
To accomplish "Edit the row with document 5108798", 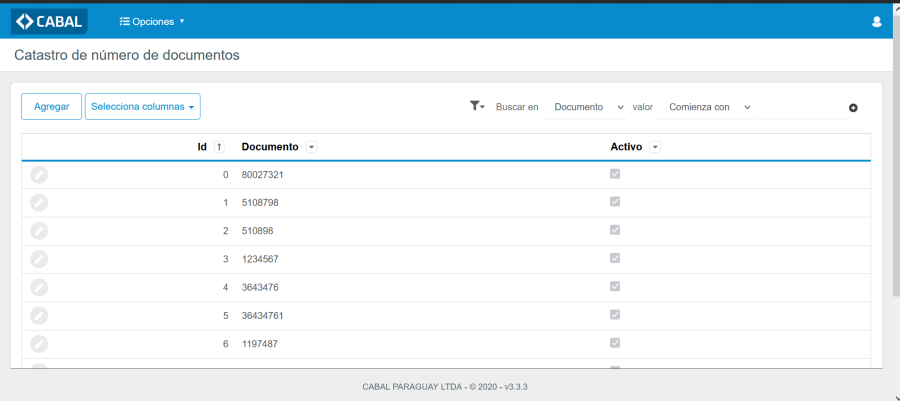I will [x=39, y=203].
